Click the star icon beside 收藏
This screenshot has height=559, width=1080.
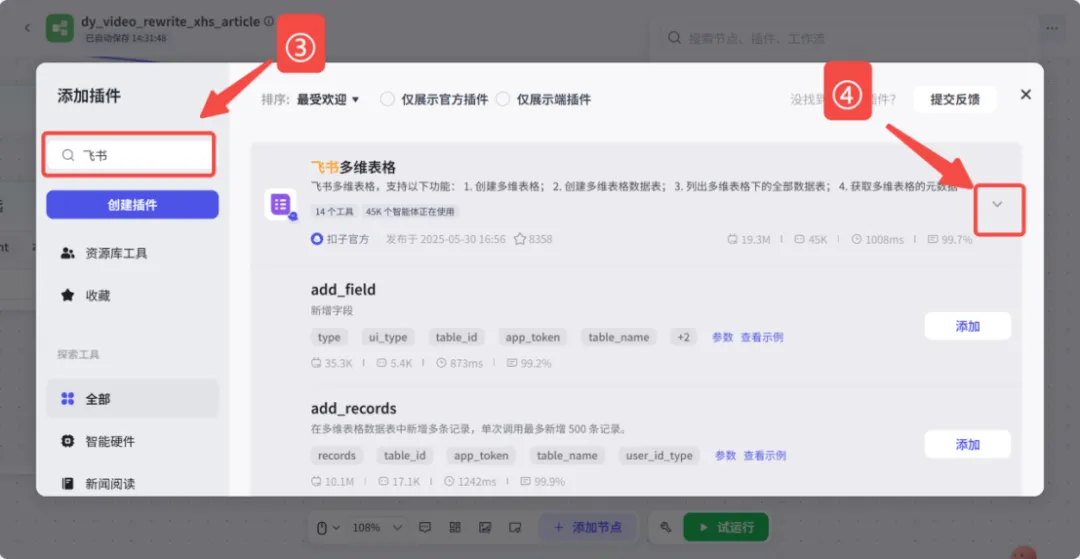coord(68,295)
